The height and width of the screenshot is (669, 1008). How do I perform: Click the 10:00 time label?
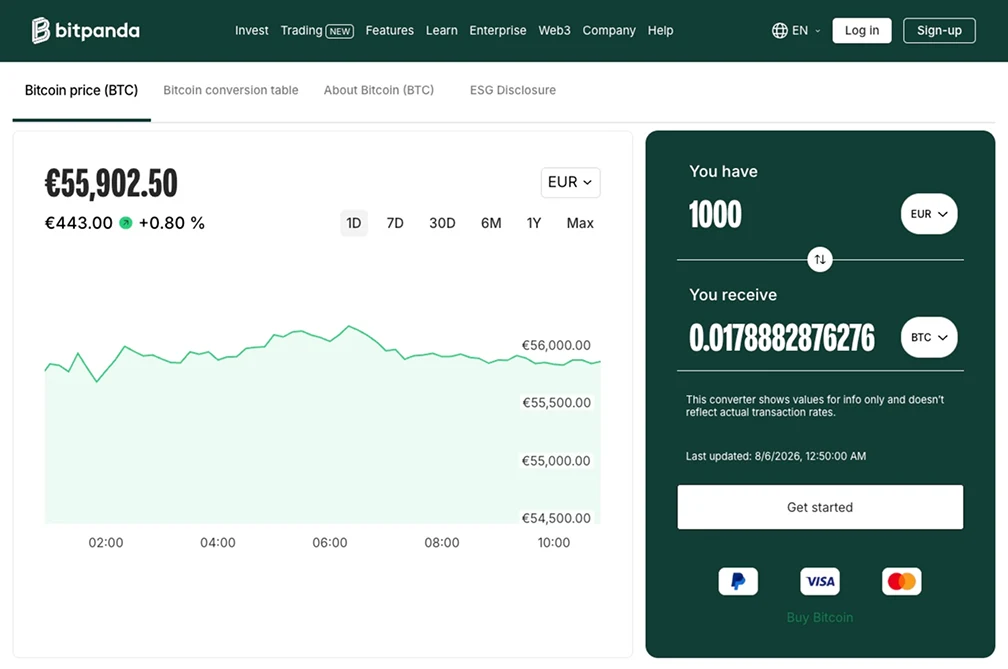coord(554,542)
